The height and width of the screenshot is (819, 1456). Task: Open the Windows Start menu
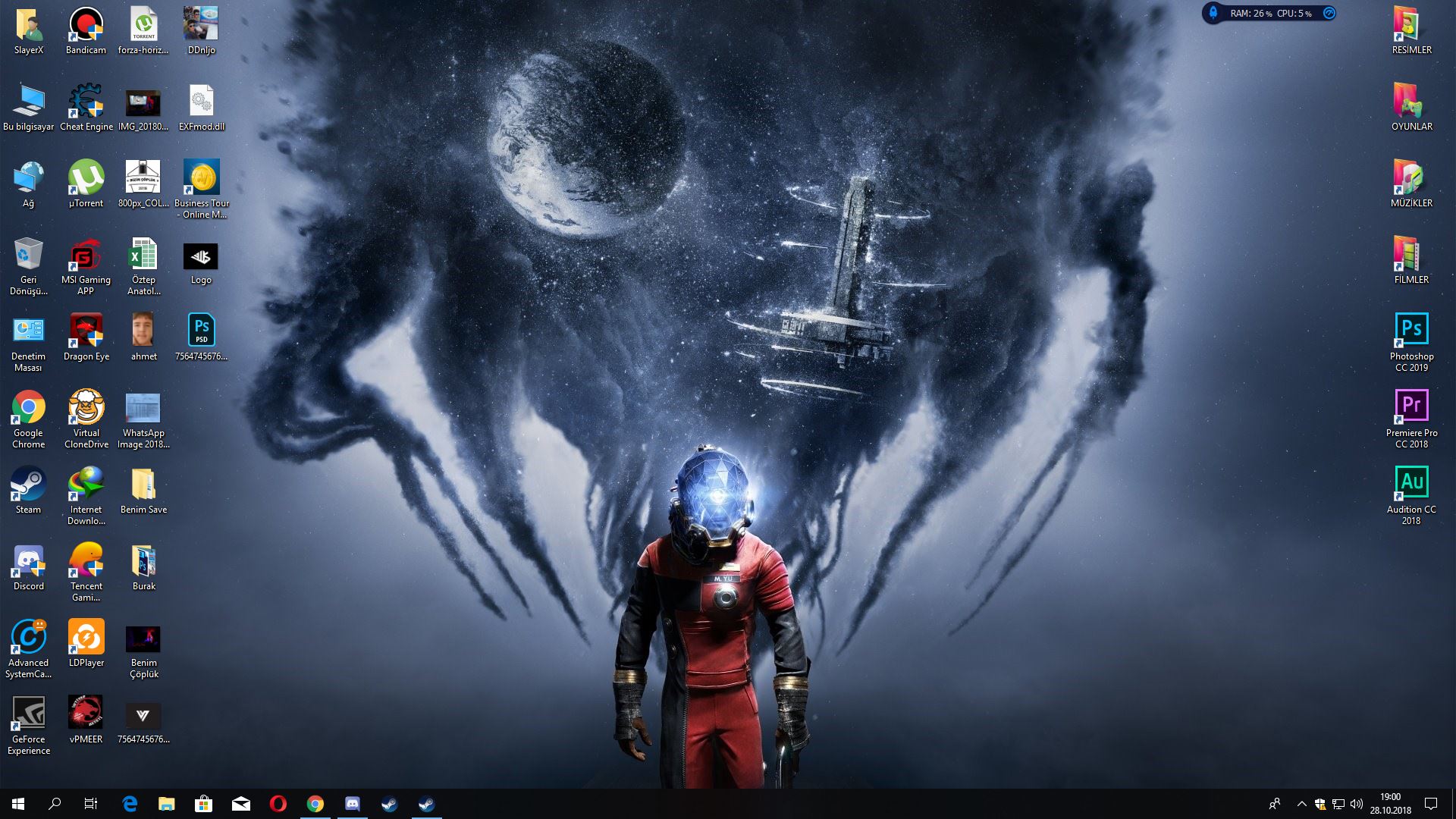click(18, 804)
